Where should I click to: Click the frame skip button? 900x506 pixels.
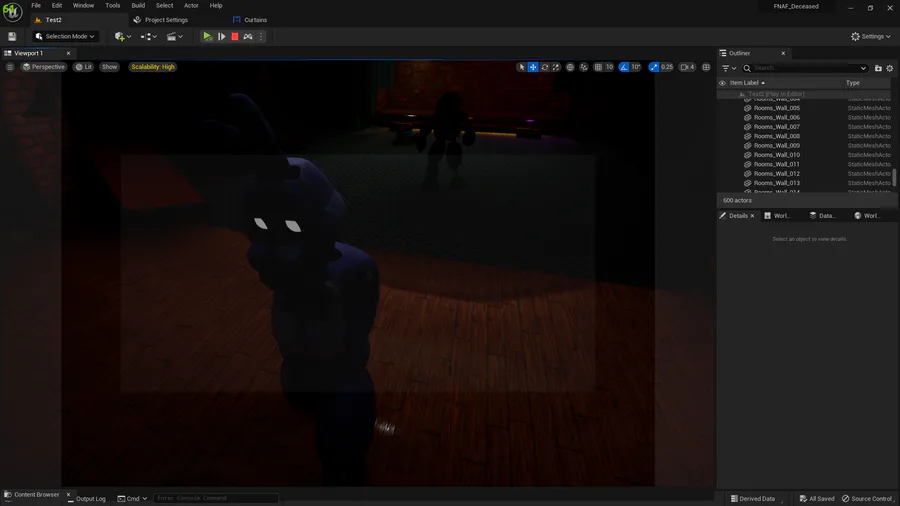[222, 36]
